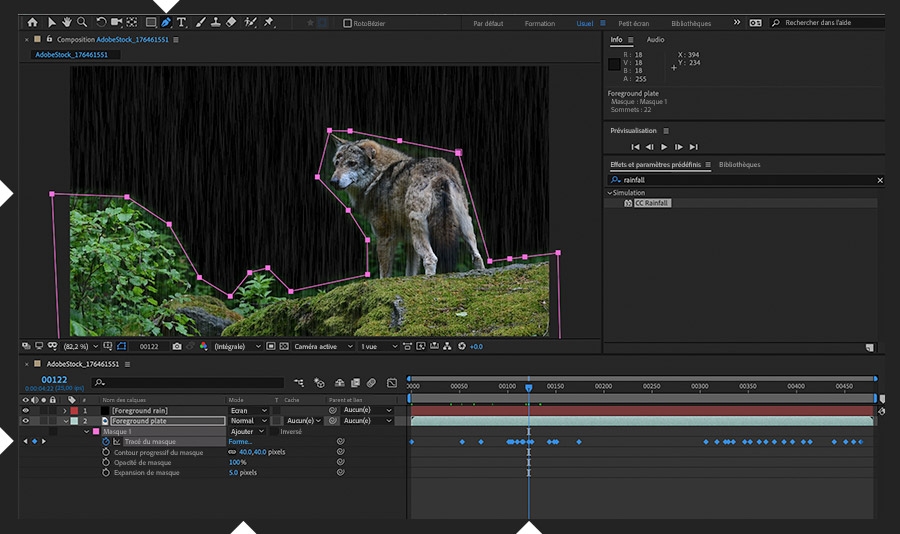The image size is (900, 534).
Task: Choose the horizontal Type tool
Action: coord(181,22)
